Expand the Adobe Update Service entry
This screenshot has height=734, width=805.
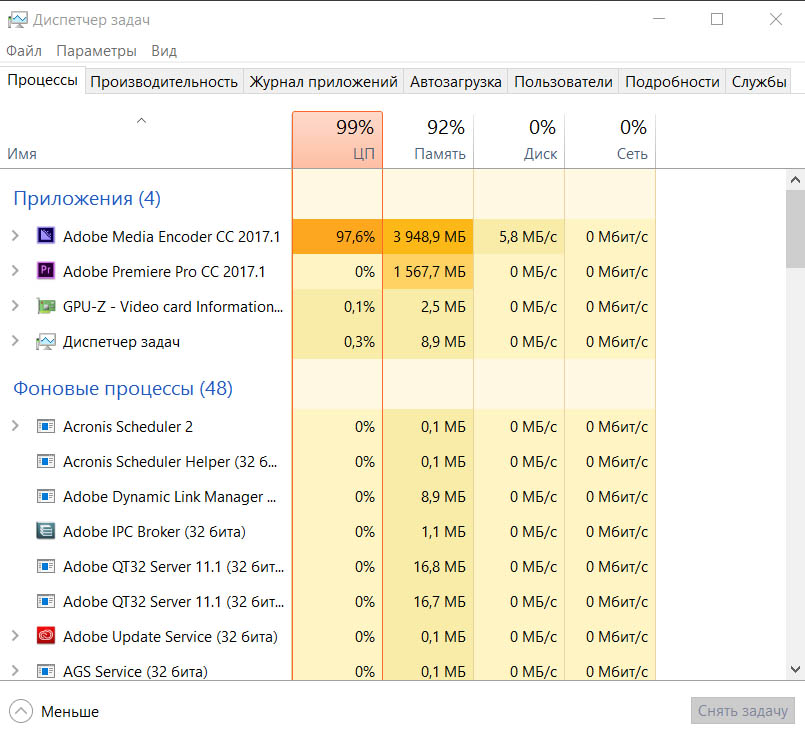15,636
